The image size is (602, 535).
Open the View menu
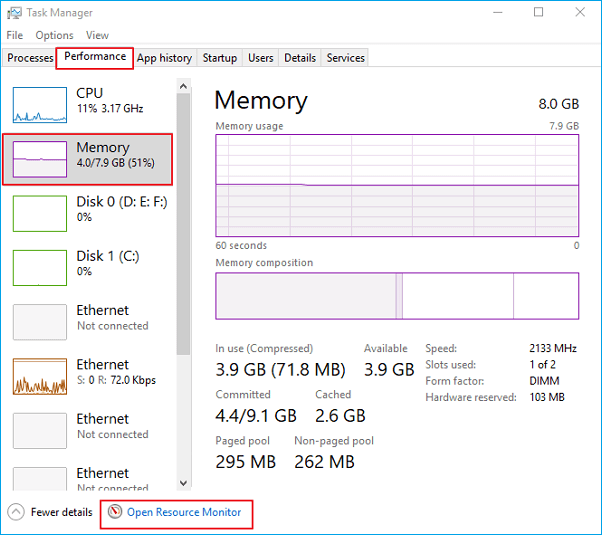[x=97, y=35]
